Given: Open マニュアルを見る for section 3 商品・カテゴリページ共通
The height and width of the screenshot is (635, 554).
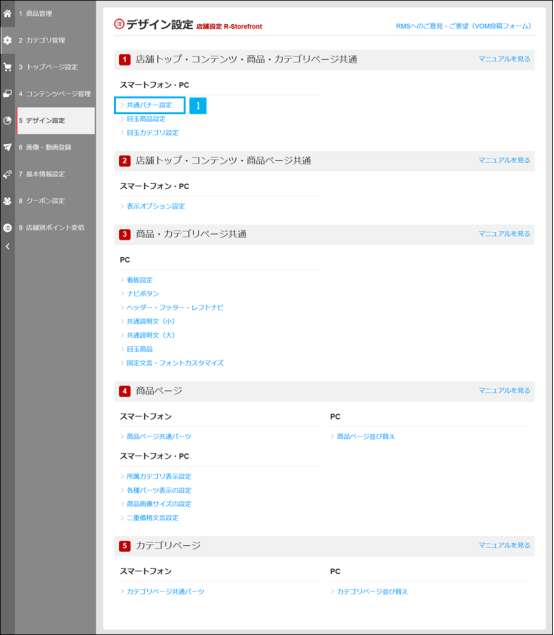Looking at the screenshot, I should [x=504, y=234].
